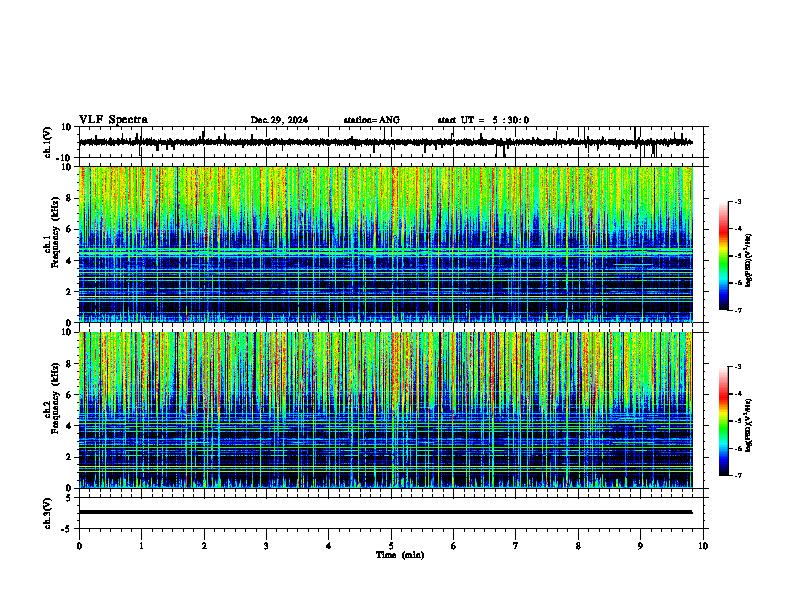The width and height of the screenshot is (792, 612).
Task: Click the "8" kHz tick on ch.1 spectrogram
Action: coord(70,198)
